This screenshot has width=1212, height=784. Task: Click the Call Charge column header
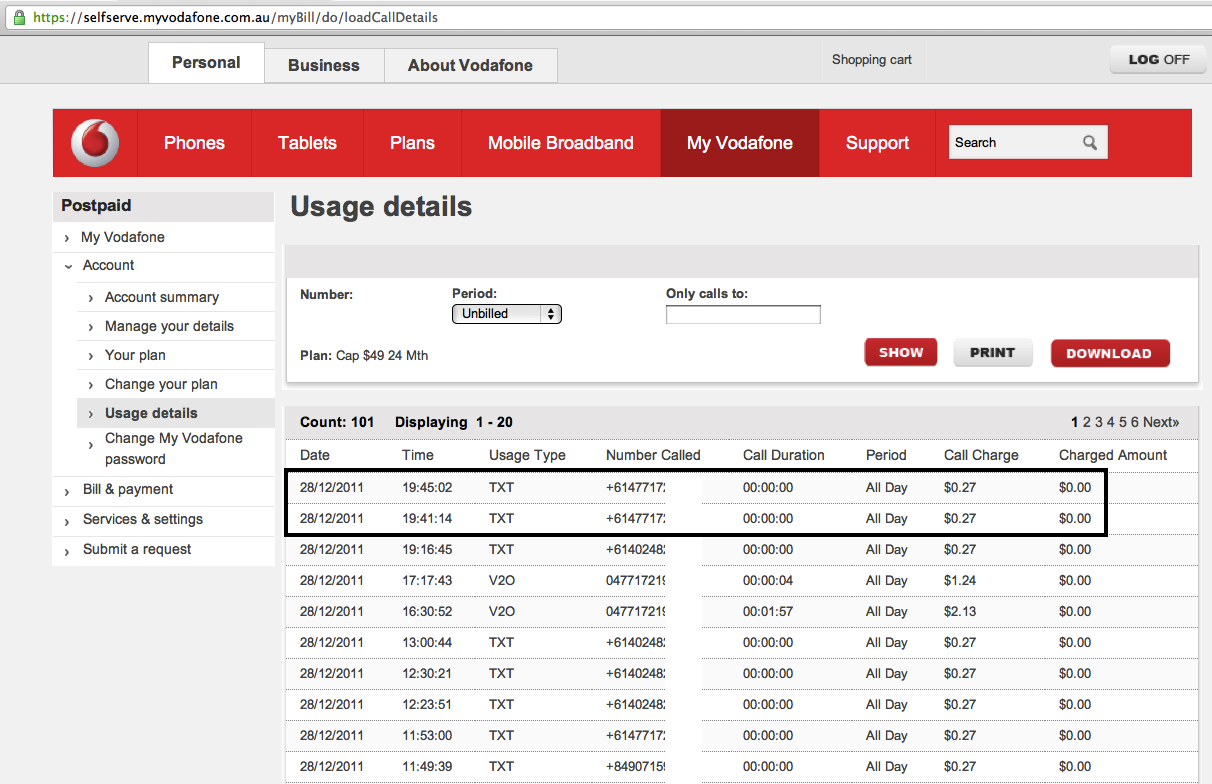click(981, 456)
